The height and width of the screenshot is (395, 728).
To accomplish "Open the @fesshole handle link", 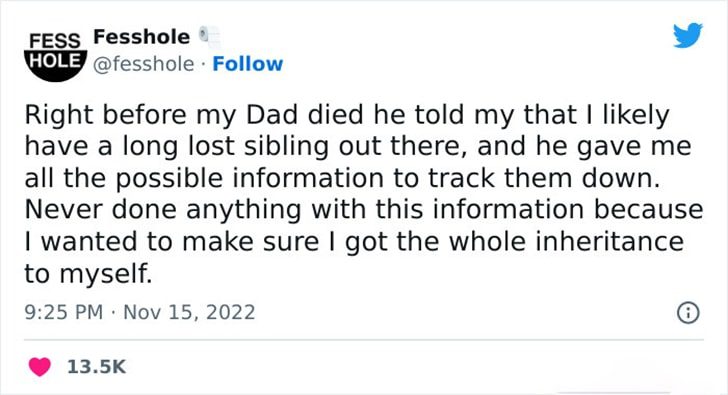I will click(143, 64).
